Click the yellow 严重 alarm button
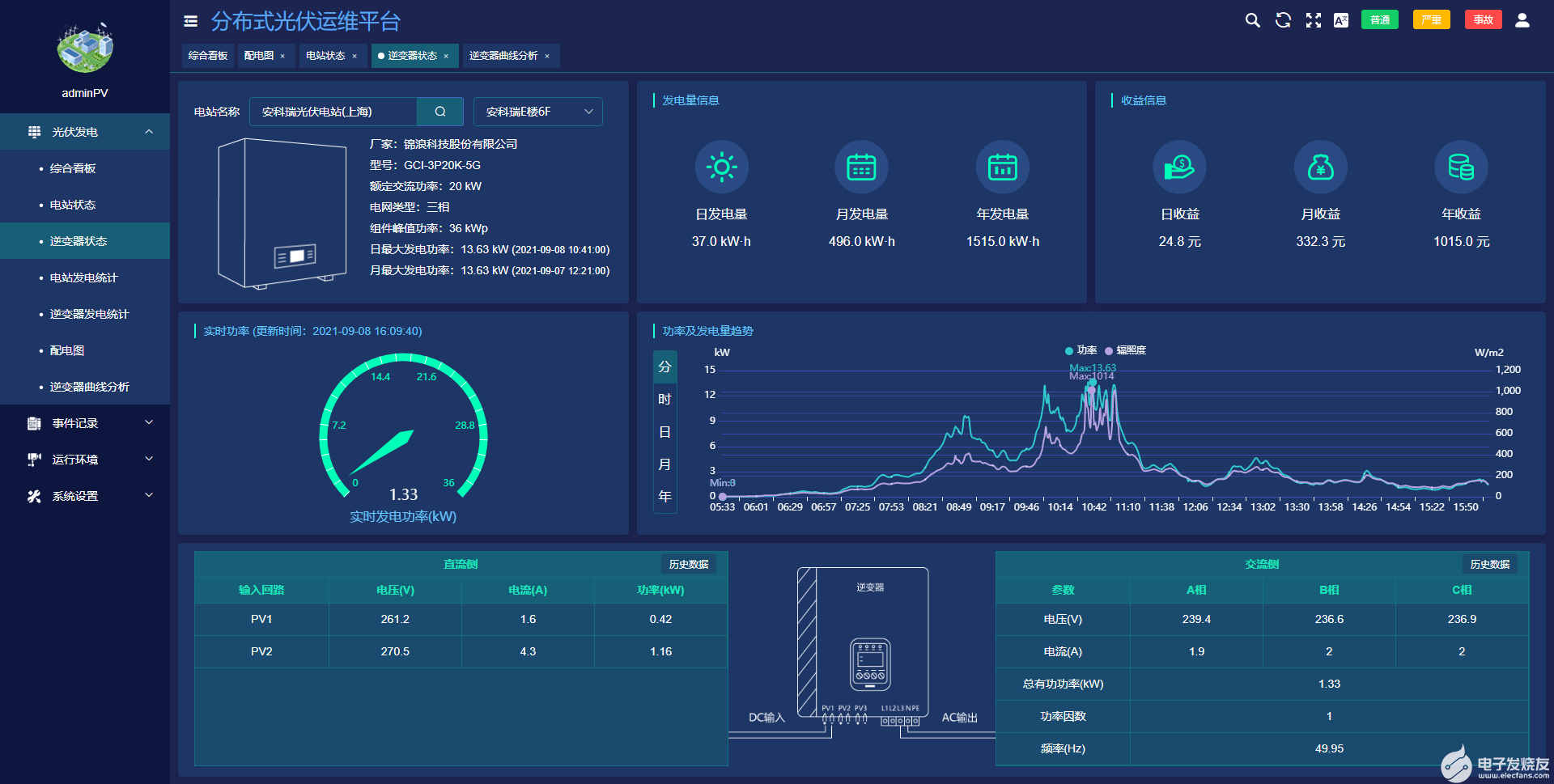Screen dimensions: 1554x784 tap(1432, 20)
